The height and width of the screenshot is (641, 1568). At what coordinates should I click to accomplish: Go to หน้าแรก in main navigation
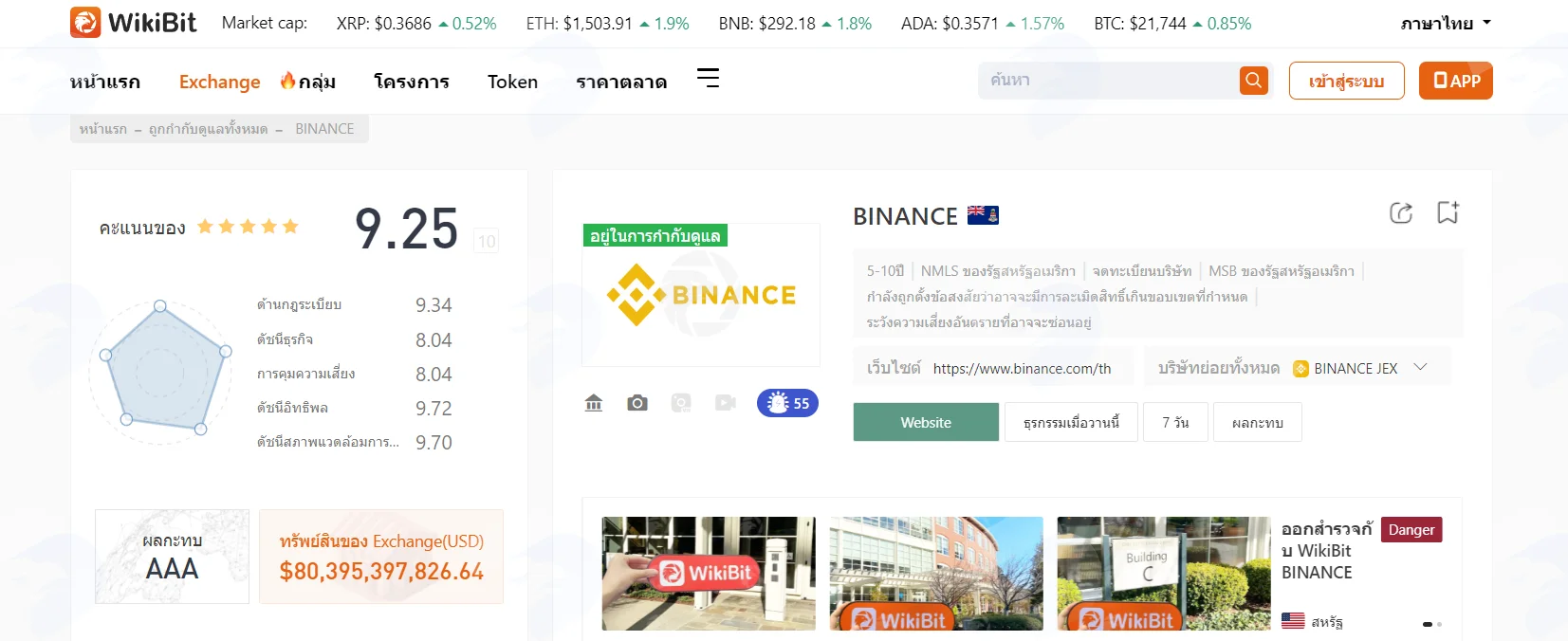coord(105,82)
